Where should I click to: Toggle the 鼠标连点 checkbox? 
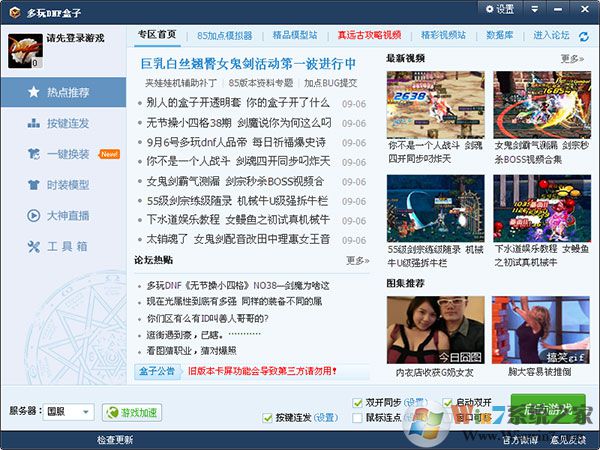coord(357,418)
